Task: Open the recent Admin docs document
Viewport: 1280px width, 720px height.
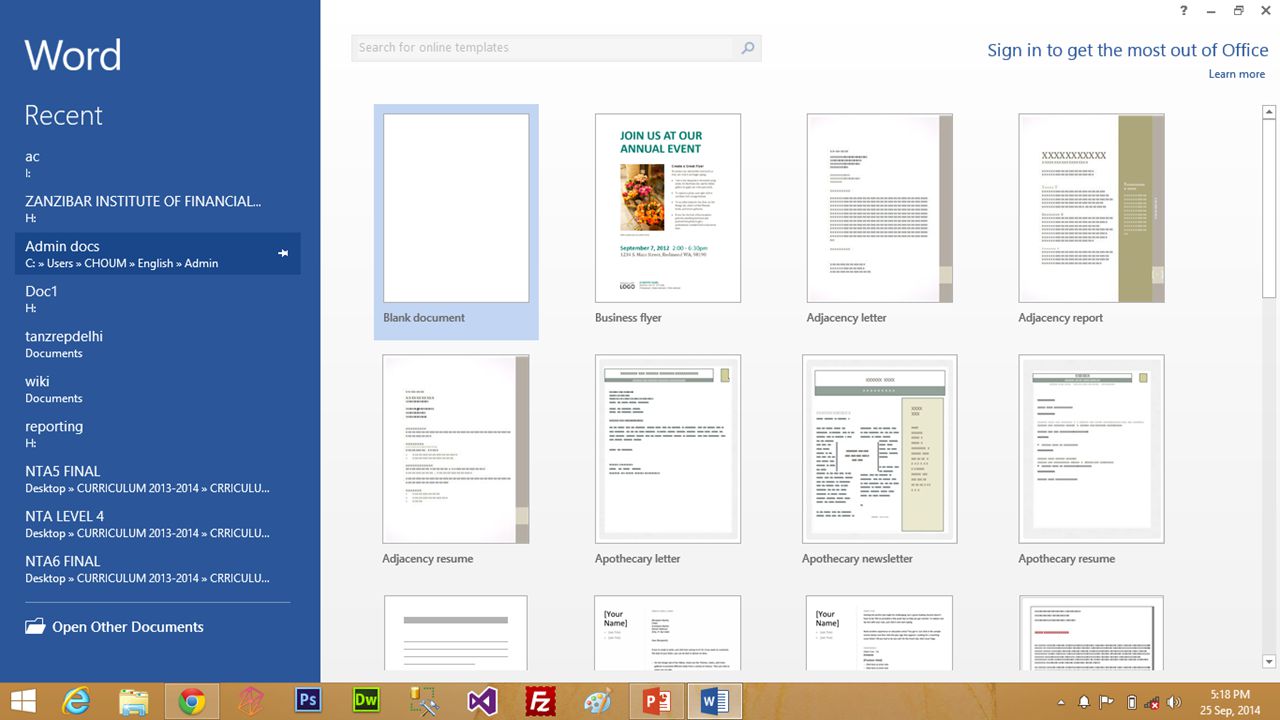Action: click(158, 254)
